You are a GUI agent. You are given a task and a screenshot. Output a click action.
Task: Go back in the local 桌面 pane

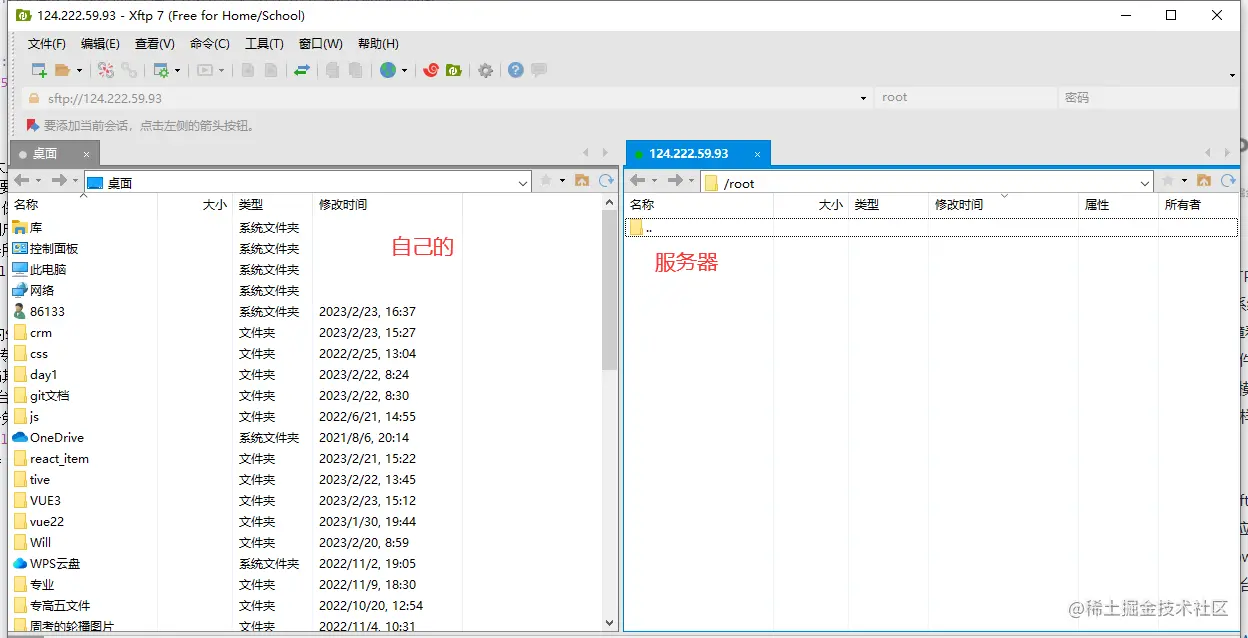pyautogui.click(x=22, y=180)
